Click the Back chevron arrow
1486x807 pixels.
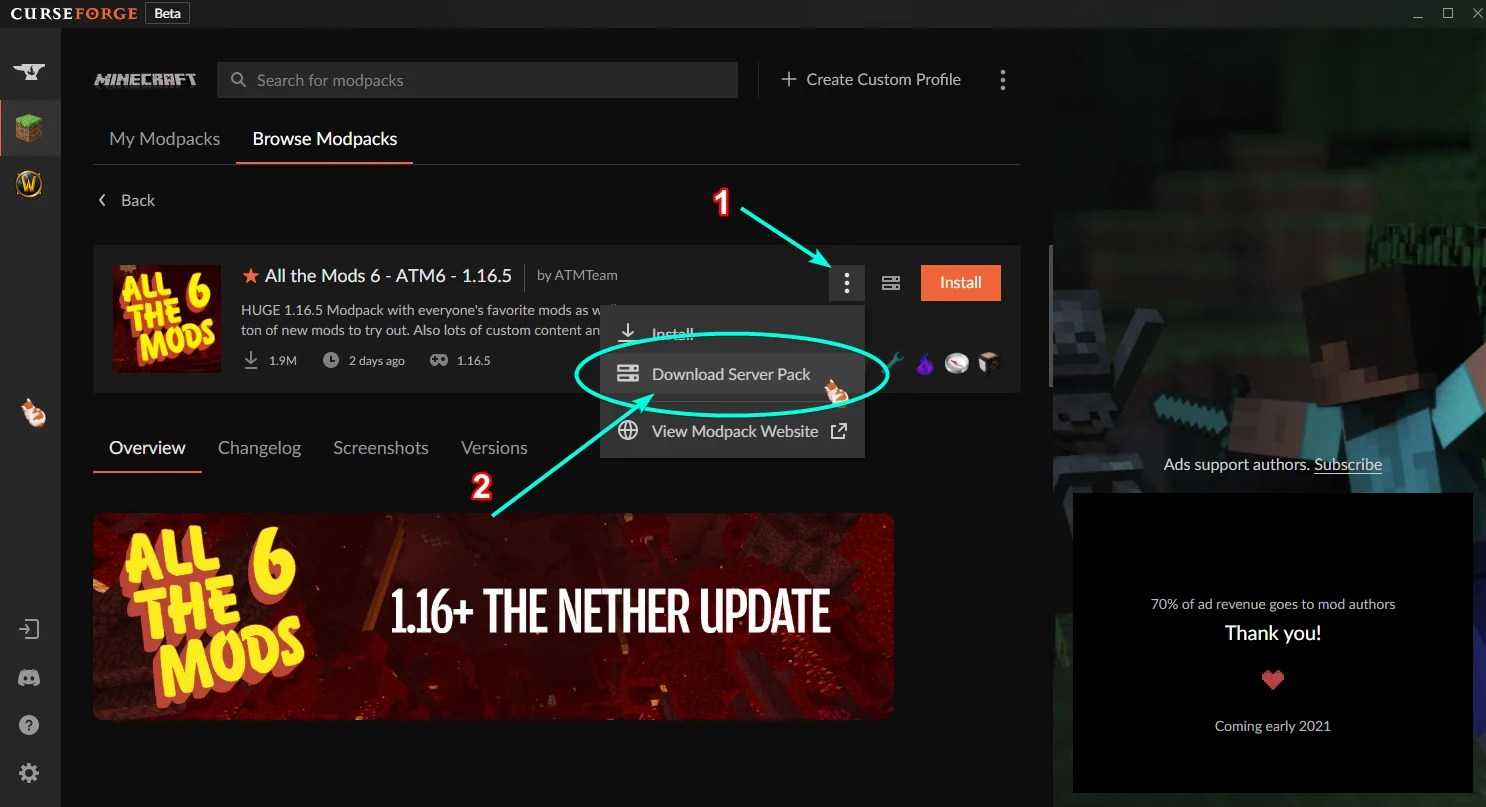click(x=102, y=200)
